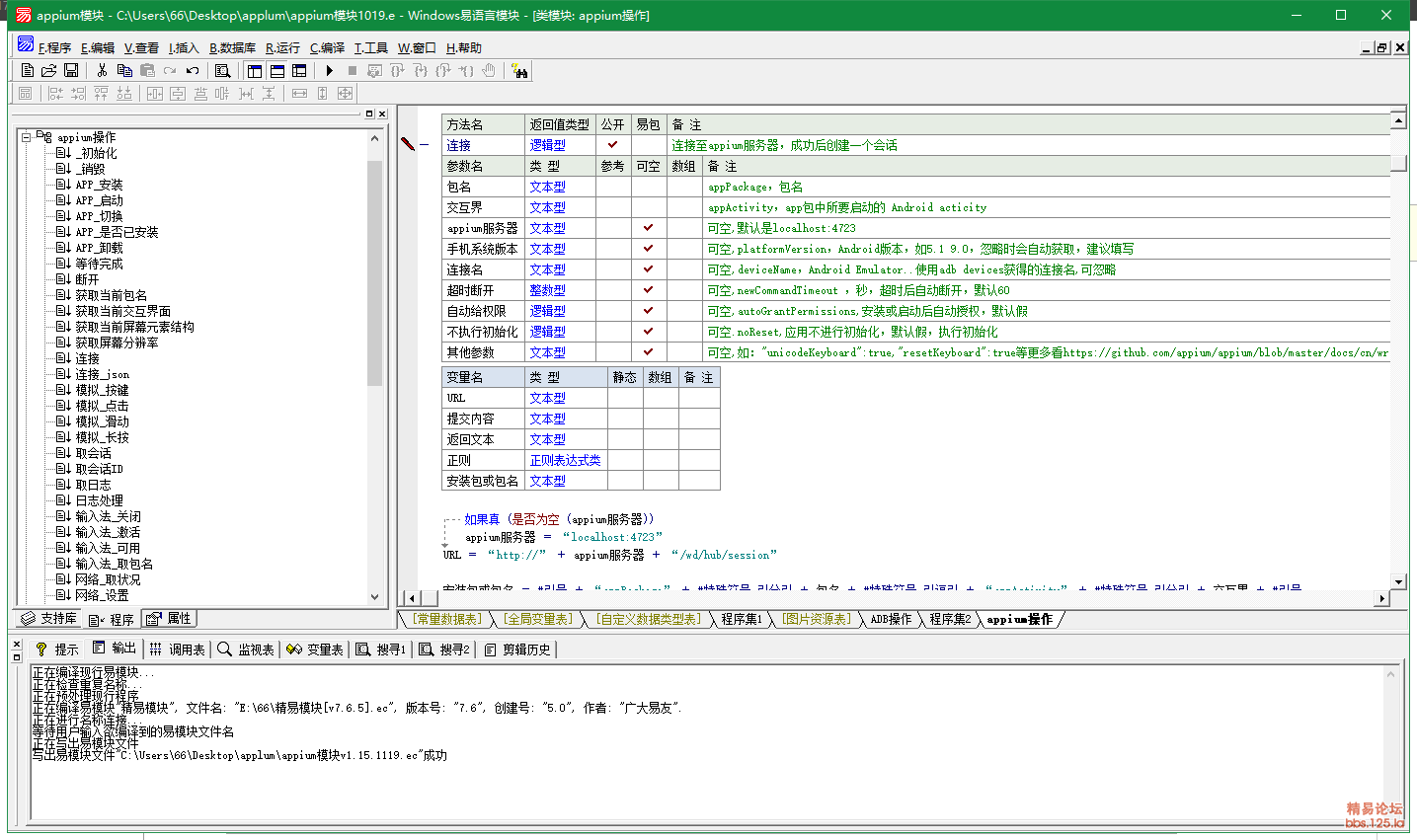Select 获取屏幕分辨率 in the method tree
Screen dimensions: 1417x840
pyautogui.click(x=117, y=343)
